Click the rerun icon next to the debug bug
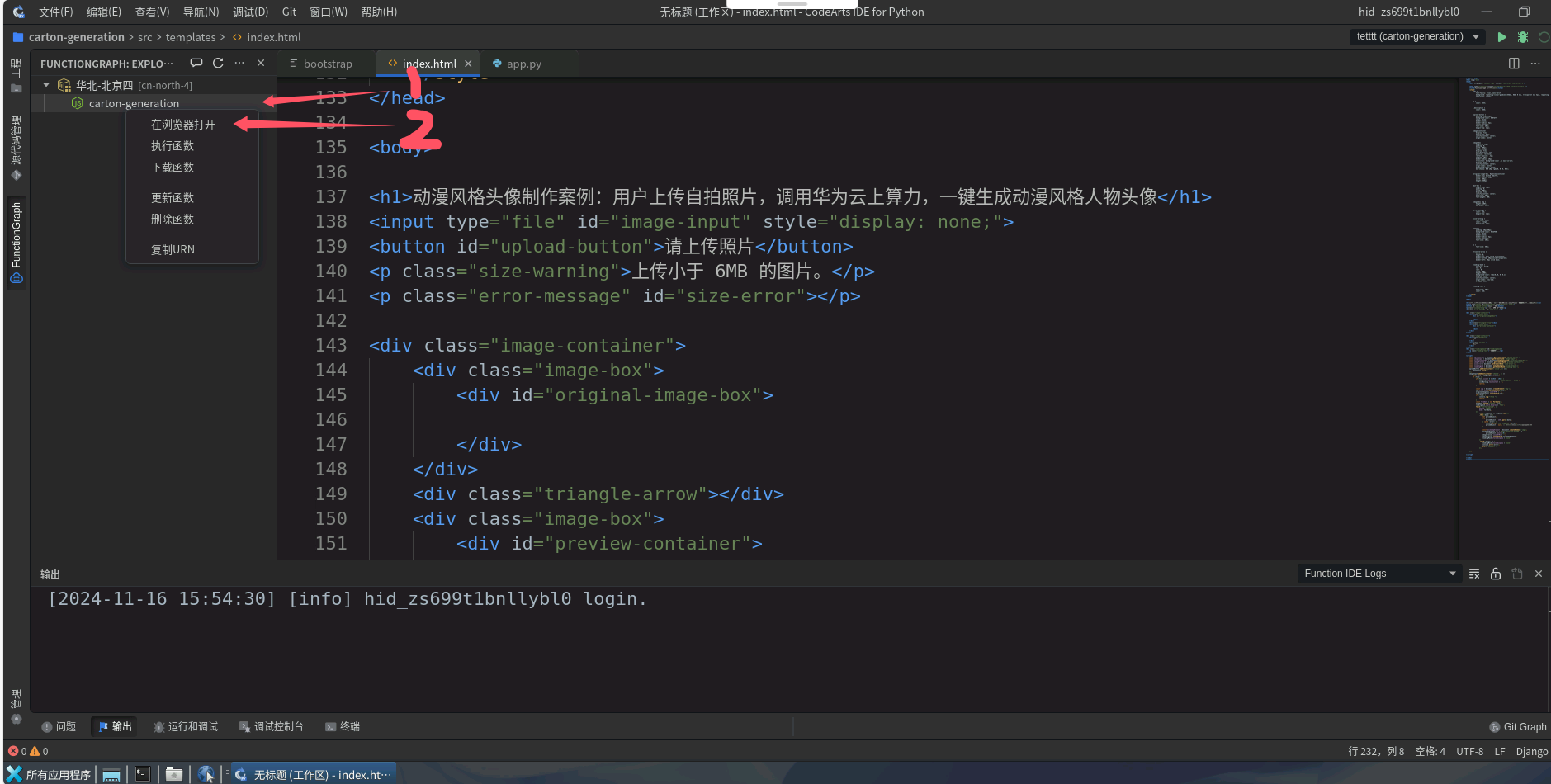 [x=1544, y=37]
